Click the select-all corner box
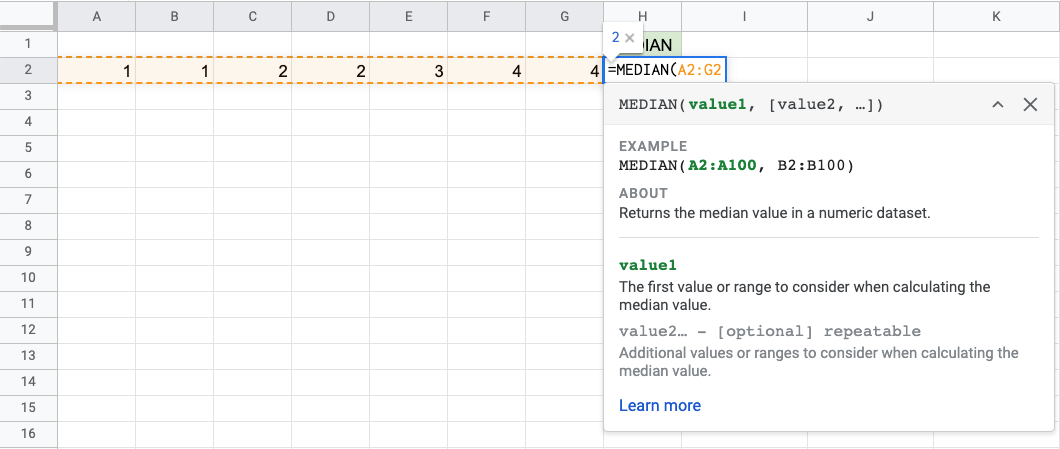The image size is (1060, 449). tap(28, 16)
